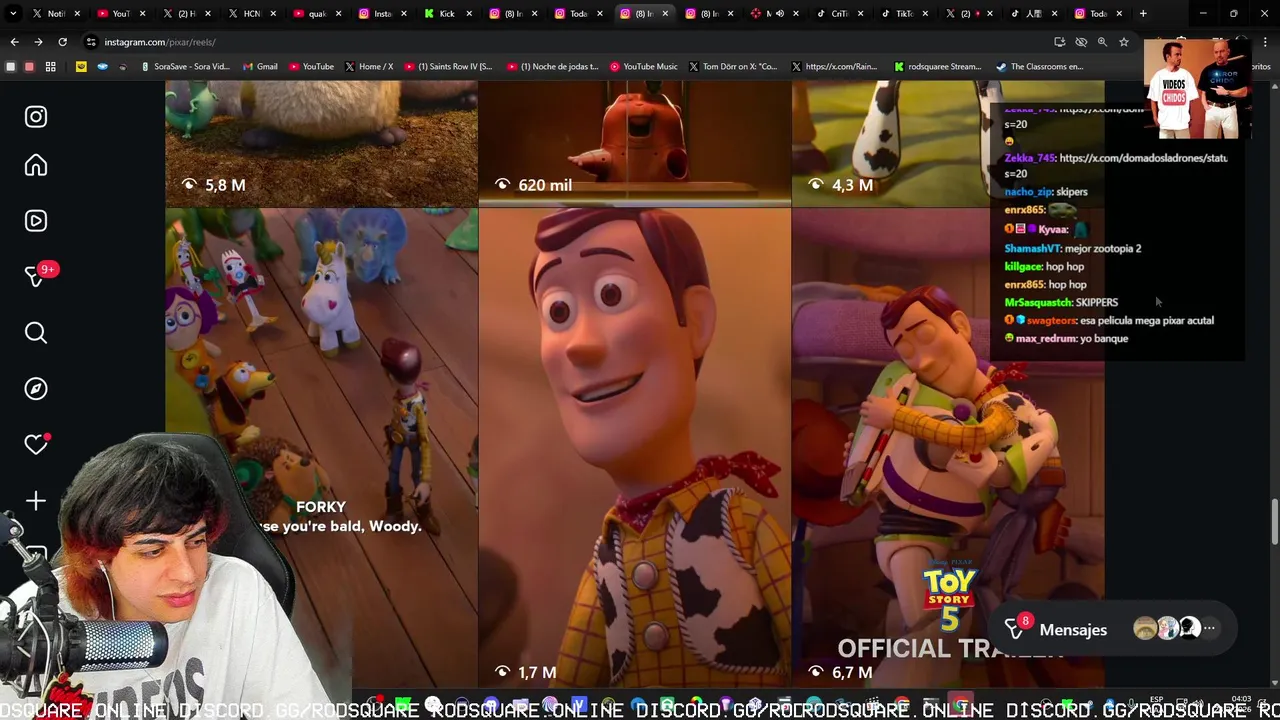Click the yellow bookmark icon in bookmarks bar
Screen dimensions: 1280x720
point(81,66)
